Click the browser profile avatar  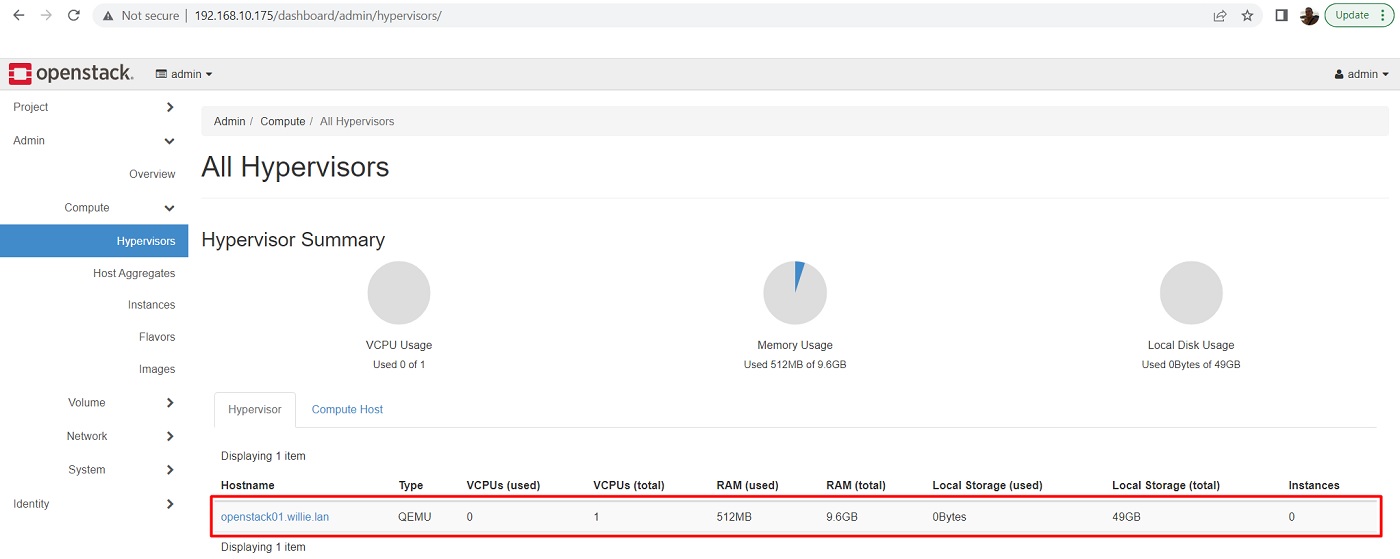pyautogui.click(x=1309, y=16)
